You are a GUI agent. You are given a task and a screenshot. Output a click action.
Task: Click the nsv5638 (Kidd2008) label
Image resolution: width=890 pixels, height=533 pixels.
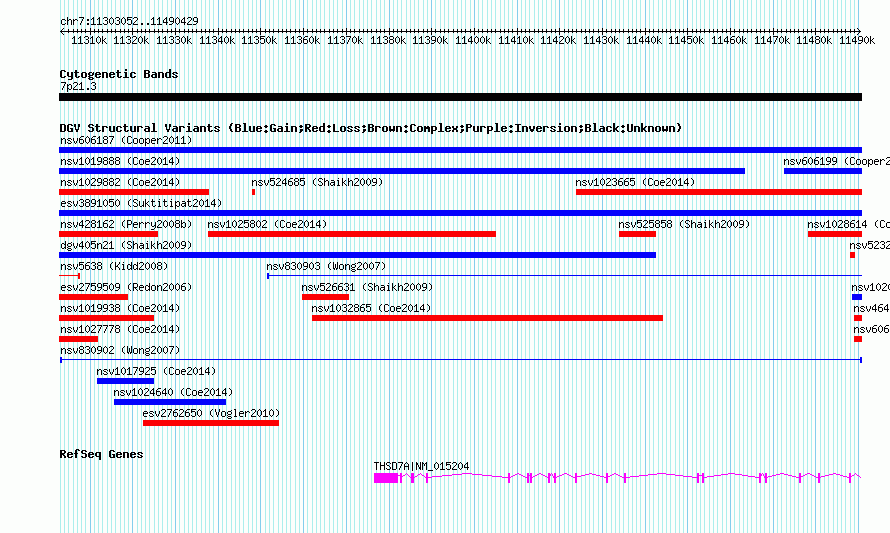(x=114, y=266)
